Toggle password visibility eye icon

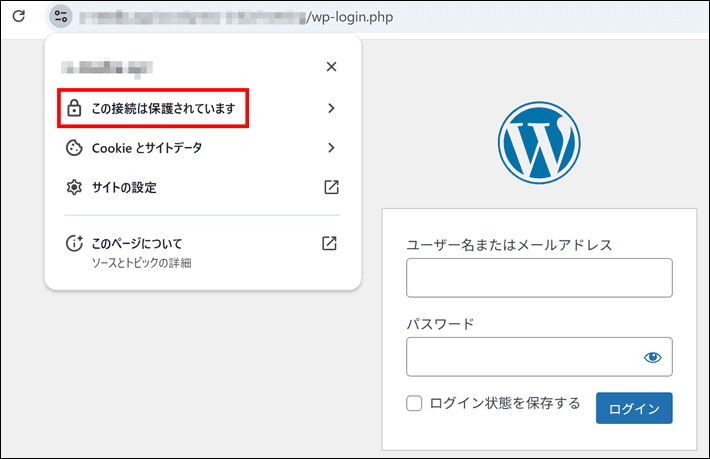652,358
